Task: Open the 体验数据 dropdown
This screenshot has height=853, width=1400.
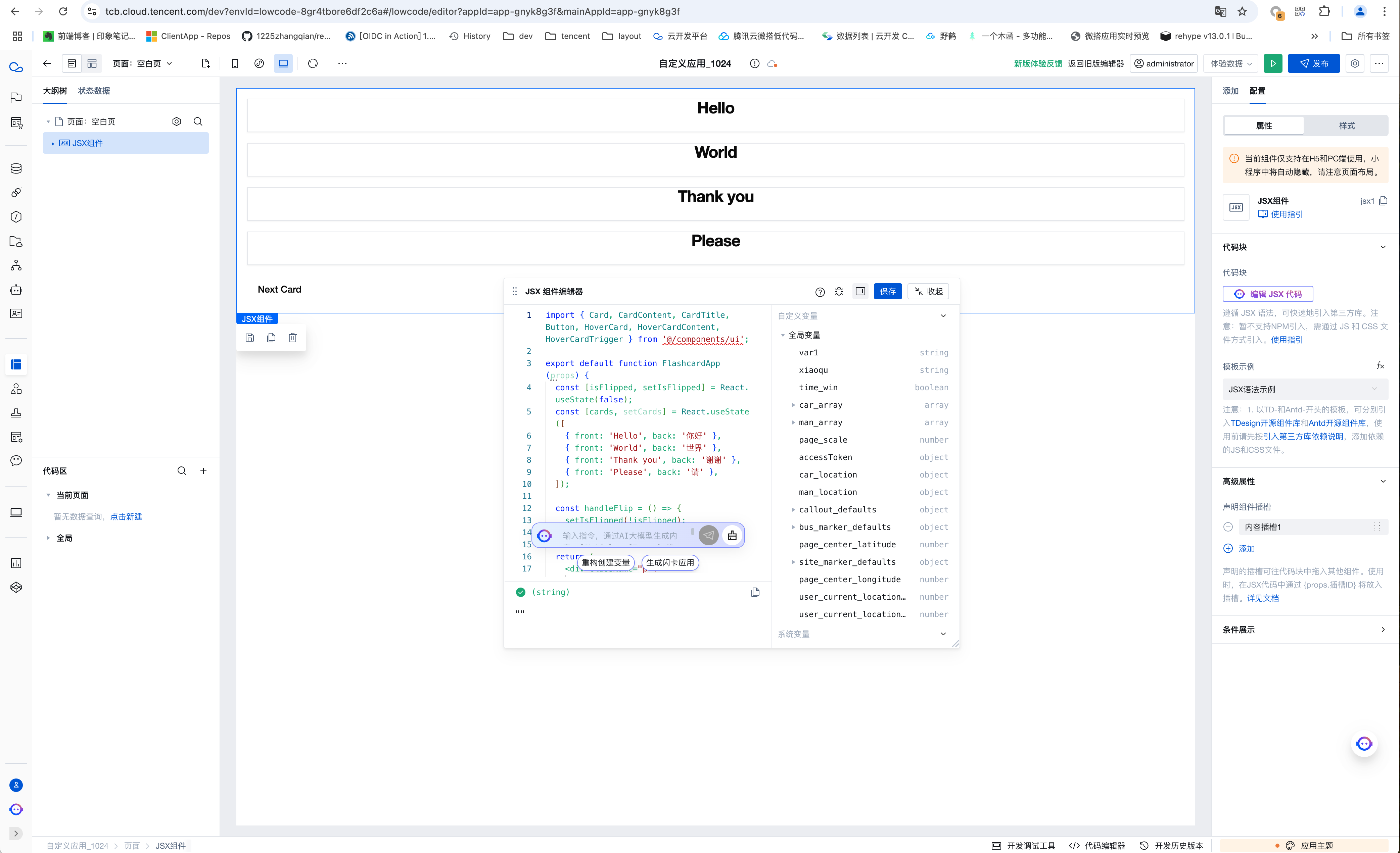Action: click(1231, 64)
